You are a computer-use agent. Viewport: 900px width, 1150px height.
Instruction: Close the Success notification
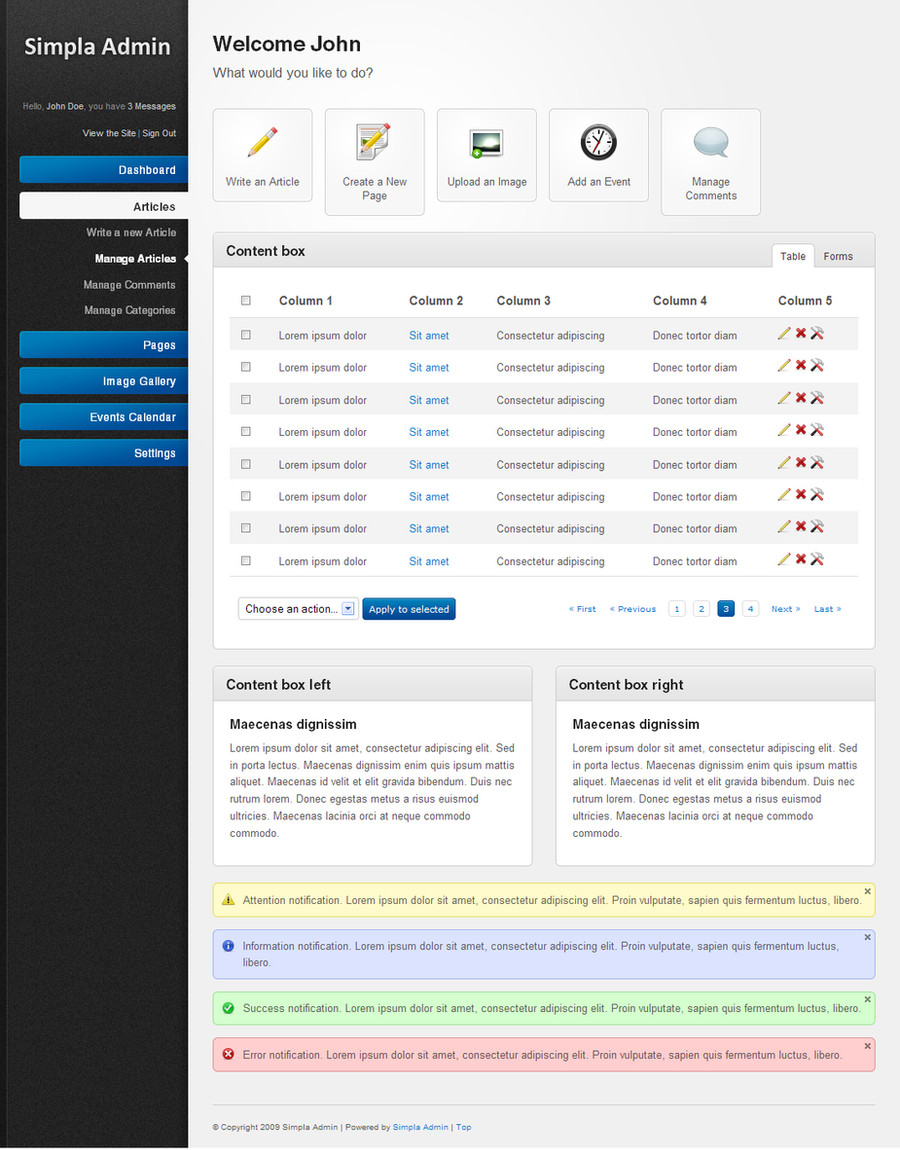pos(867,999)
